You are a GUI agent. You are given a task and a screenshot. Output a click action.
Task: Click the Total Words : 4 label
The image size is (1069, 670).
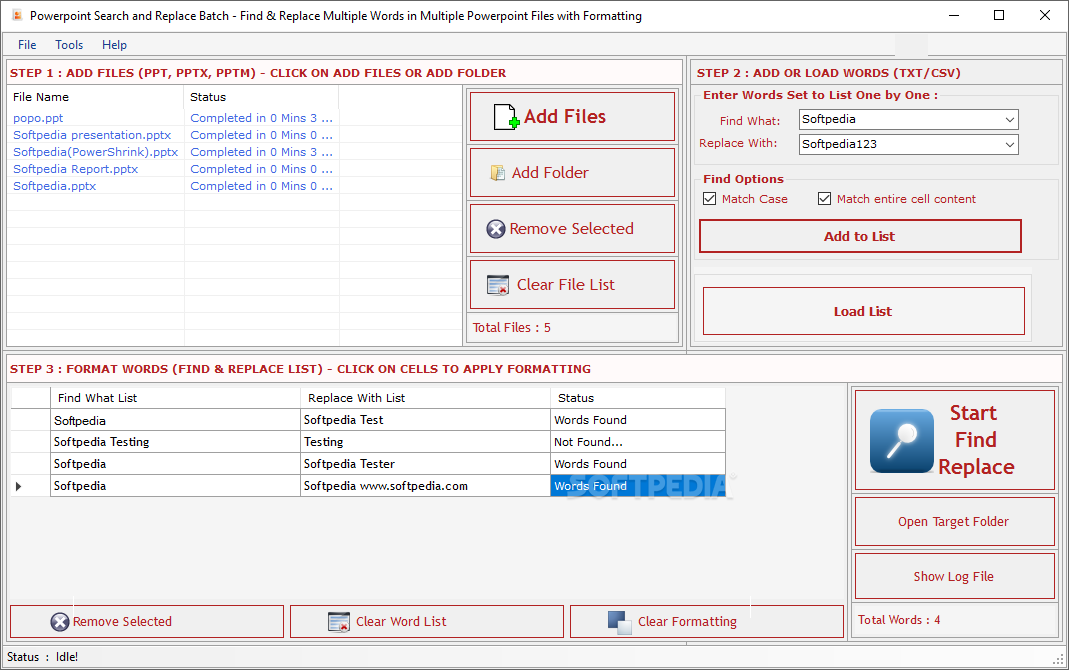(x=899, y=620)
